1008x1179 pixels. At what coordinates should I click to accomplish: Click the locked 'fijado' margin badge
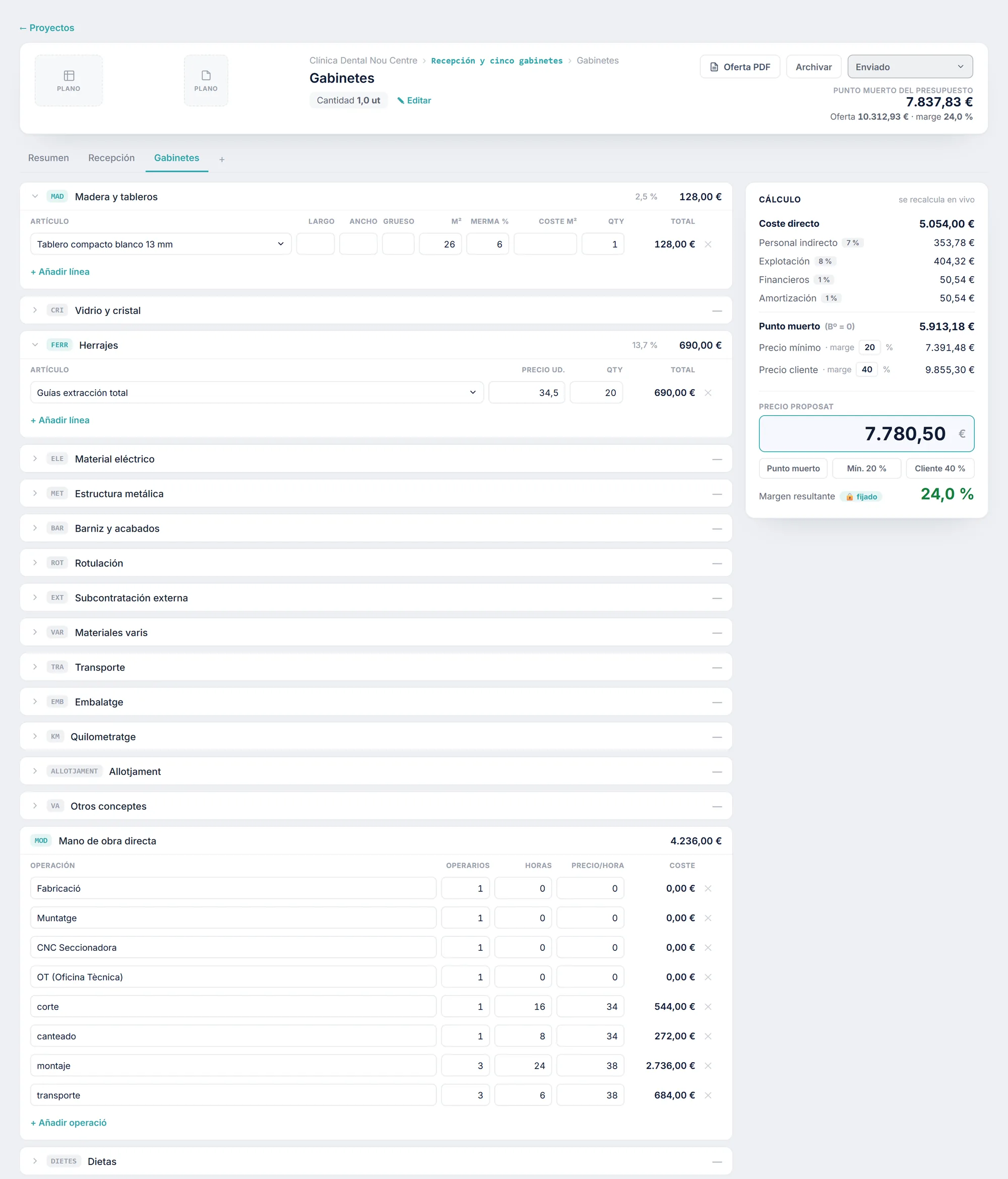pyautogui.click(x=861, y=497)
